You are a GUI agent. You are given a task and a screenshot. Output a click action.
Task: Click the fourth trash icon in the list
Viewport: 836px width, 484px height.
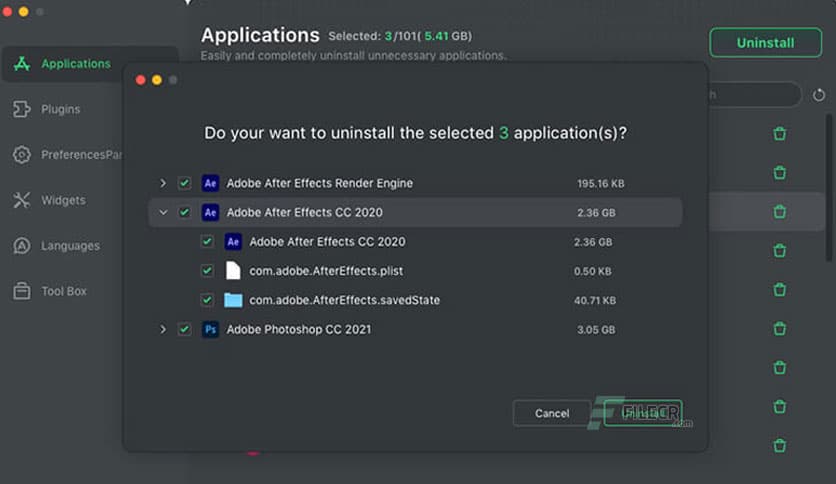[x=779, y=251]
